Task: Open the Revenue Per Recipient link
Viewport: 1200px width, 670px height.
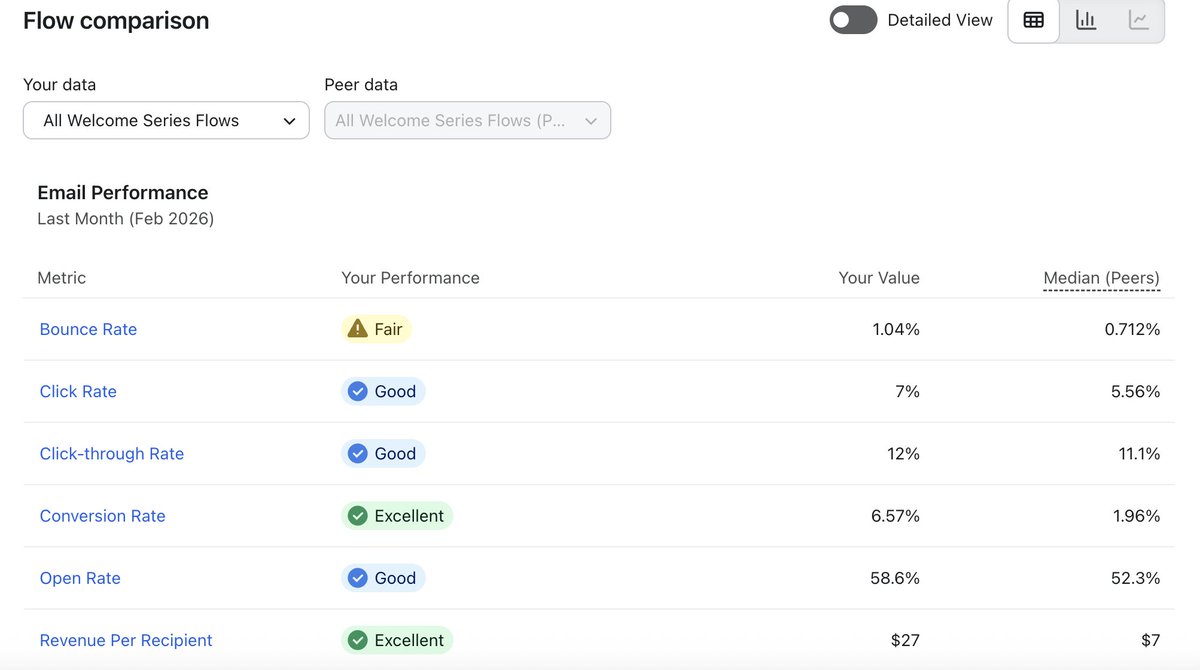Action: coord(126,640)
